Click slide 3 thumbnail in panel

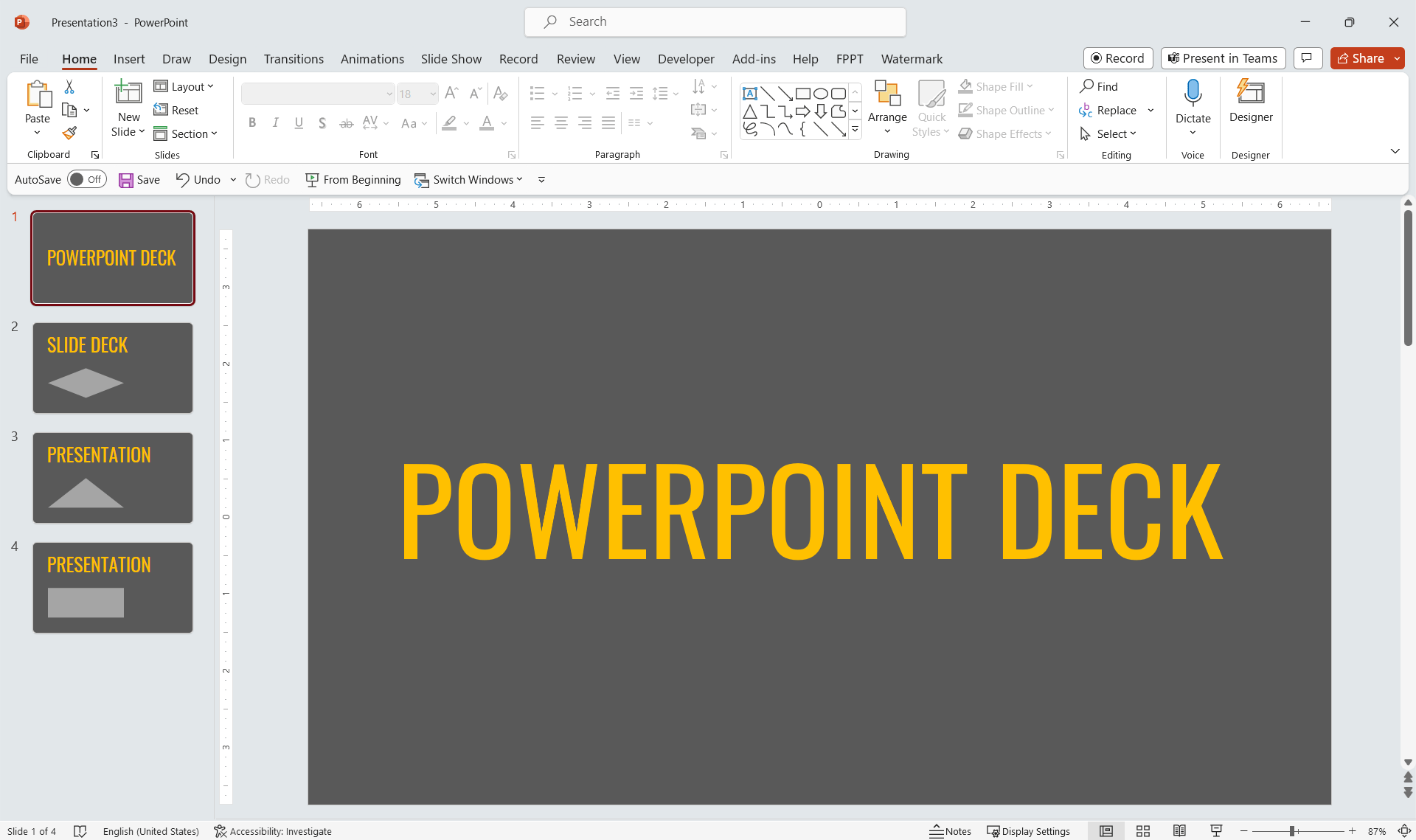(112, 477)
